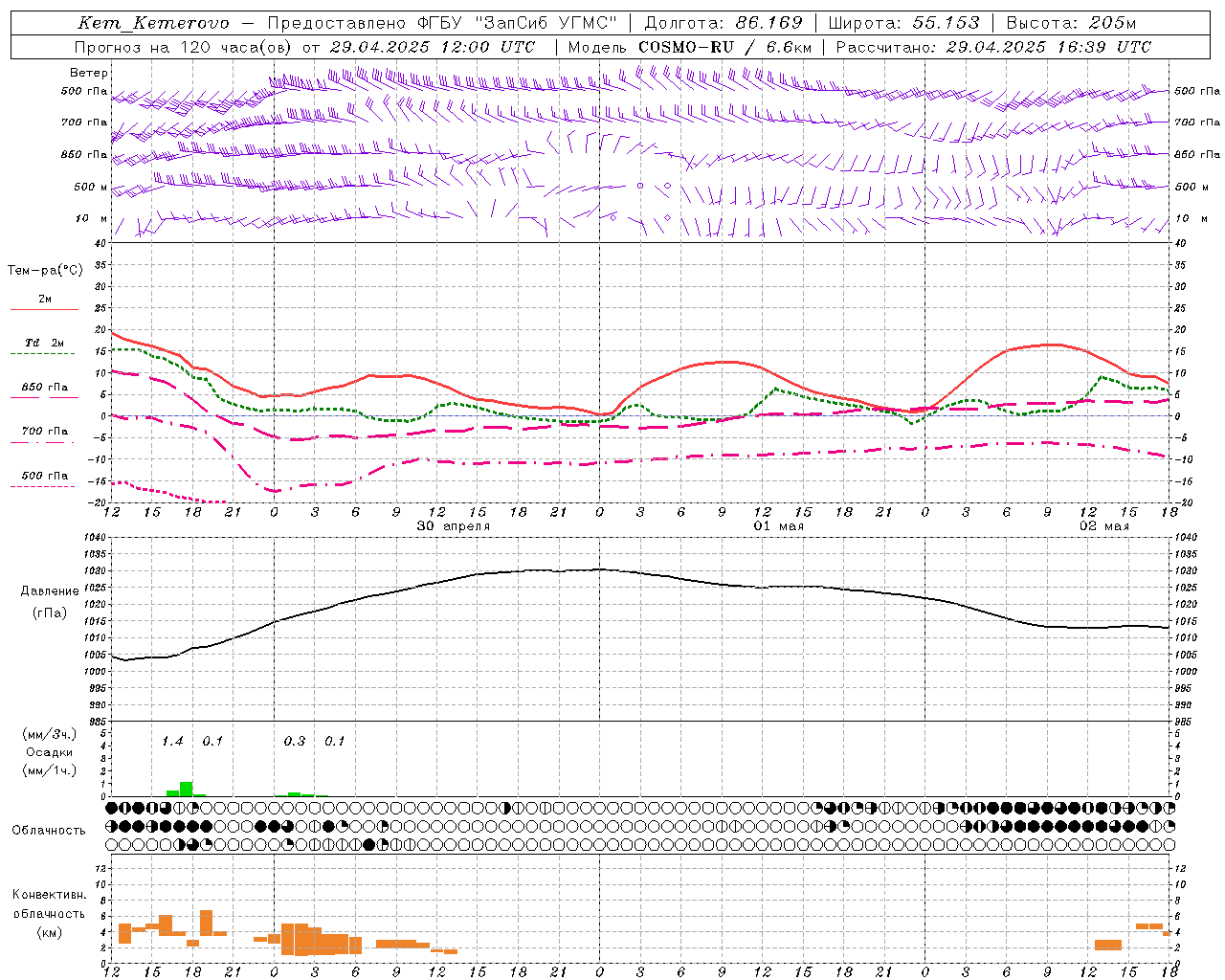Viewport: 1225px width, 980px height.
Task: Click the tallest green precipitation bar
Action: coord(187,790)
